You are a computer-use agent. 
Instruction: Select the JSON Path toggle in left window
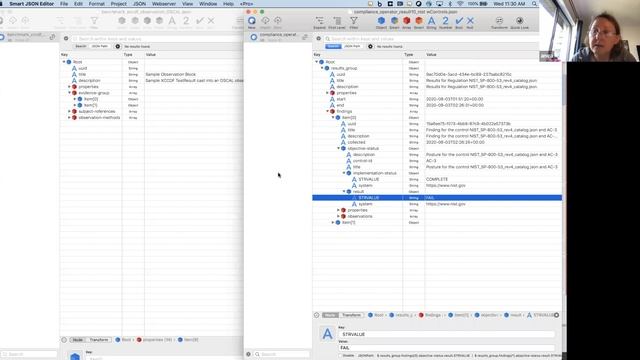pyautogui.click(x=99, y=47)
